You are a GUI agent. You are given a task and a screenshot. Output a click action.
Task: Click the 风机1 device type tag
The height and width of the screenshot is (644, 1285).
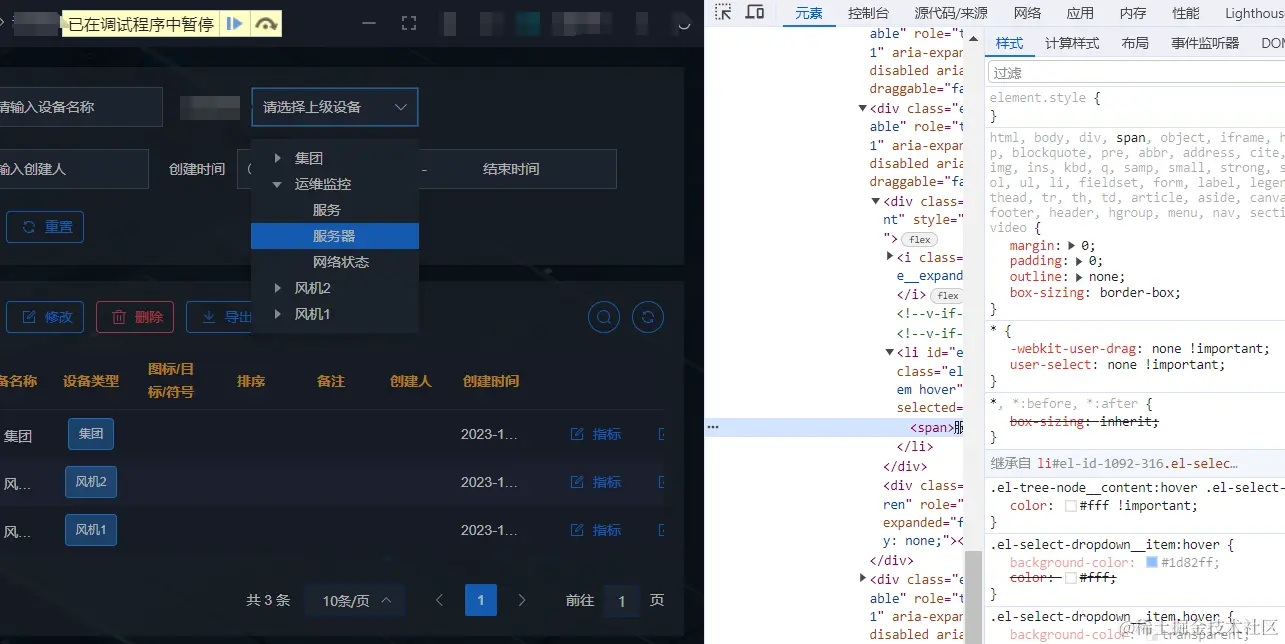91,530
